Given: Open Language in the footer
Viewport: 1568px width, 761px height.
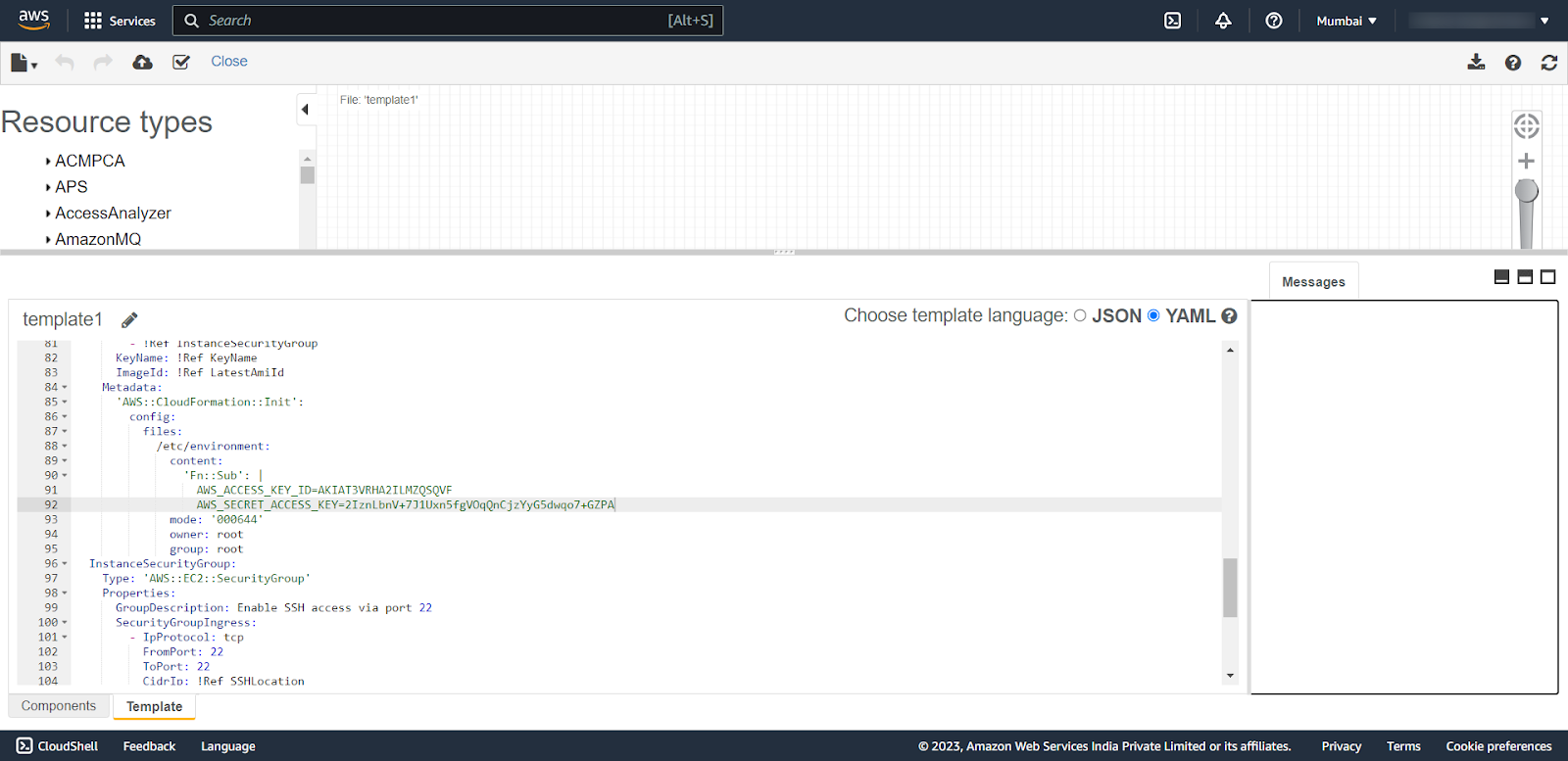Looking at the screenshot, I should [228, 746].
